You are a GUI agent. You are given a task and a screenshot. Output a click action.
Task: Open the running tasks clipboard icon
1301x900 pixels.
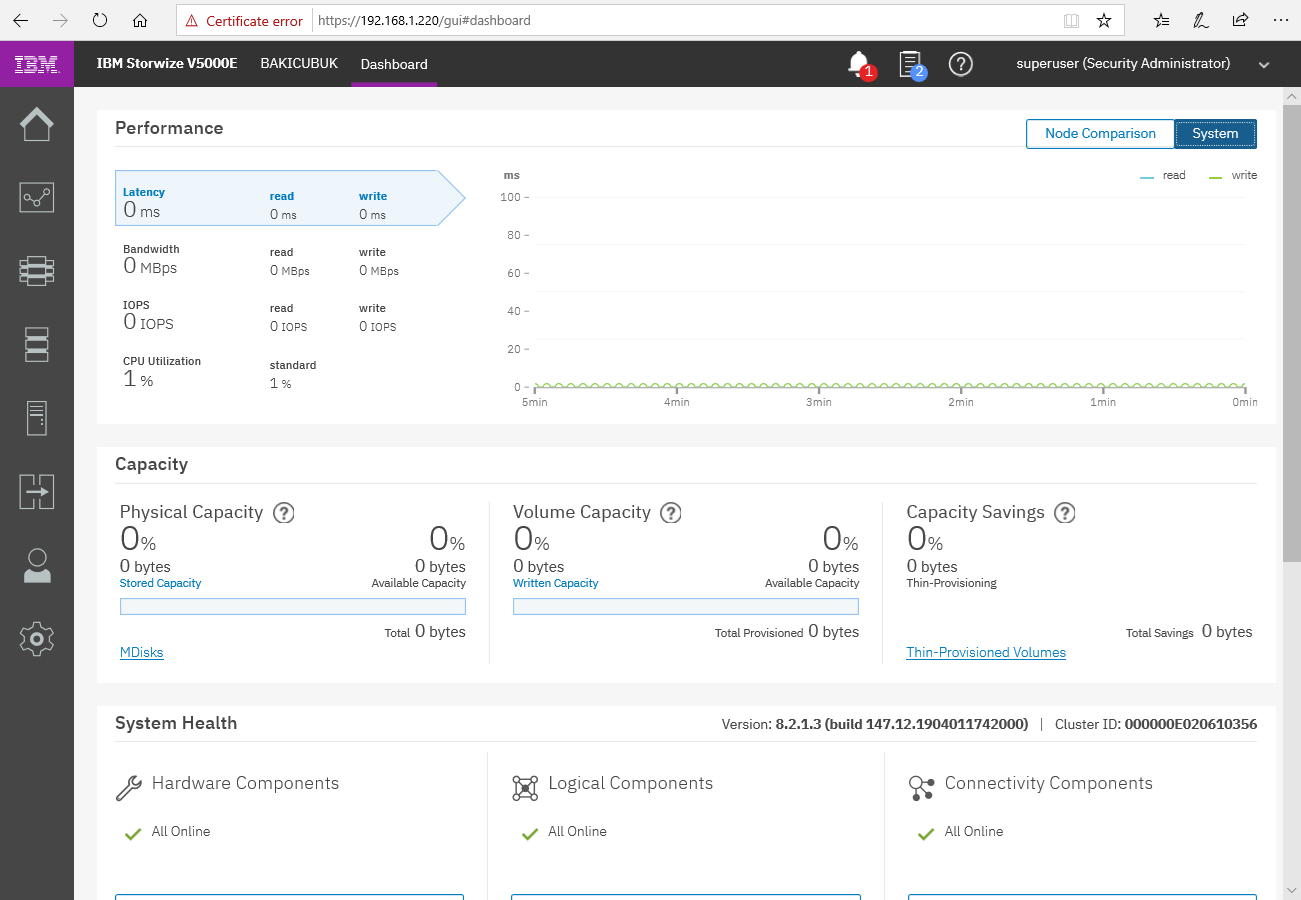(910, 64)
